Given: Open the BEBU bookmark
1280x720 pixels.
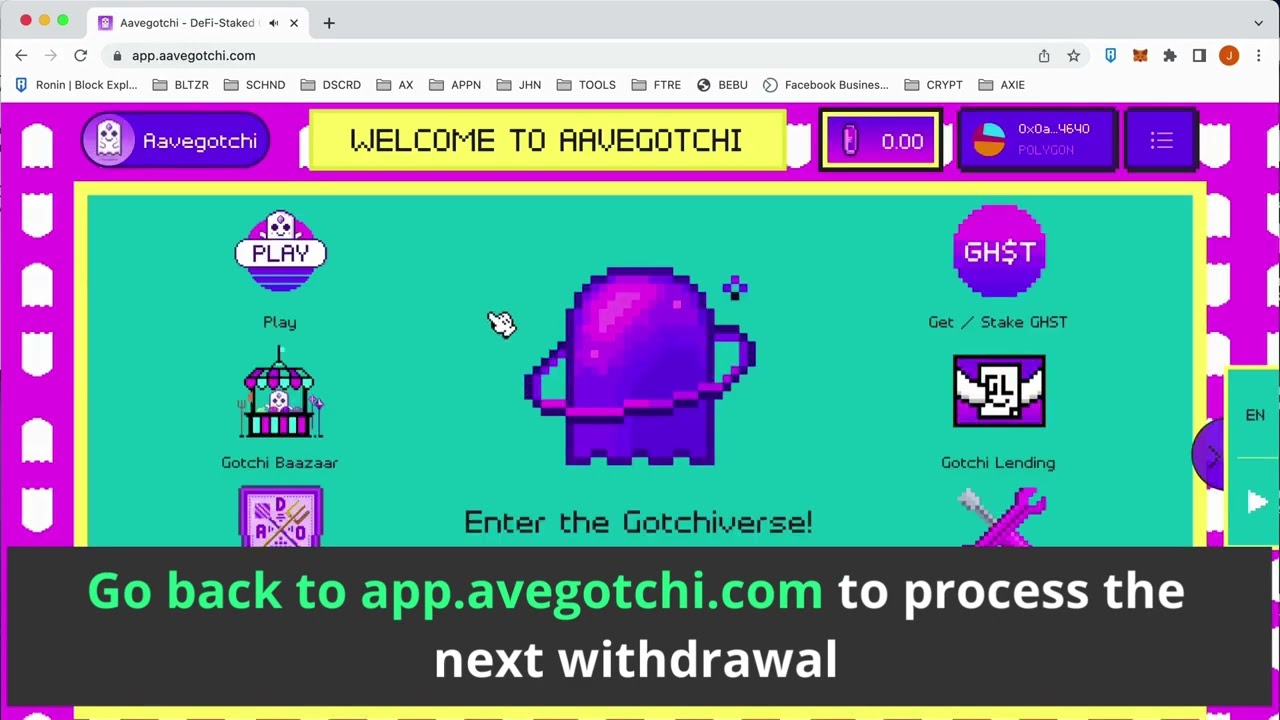Looking at the screenshot, I should coord(722,85).
